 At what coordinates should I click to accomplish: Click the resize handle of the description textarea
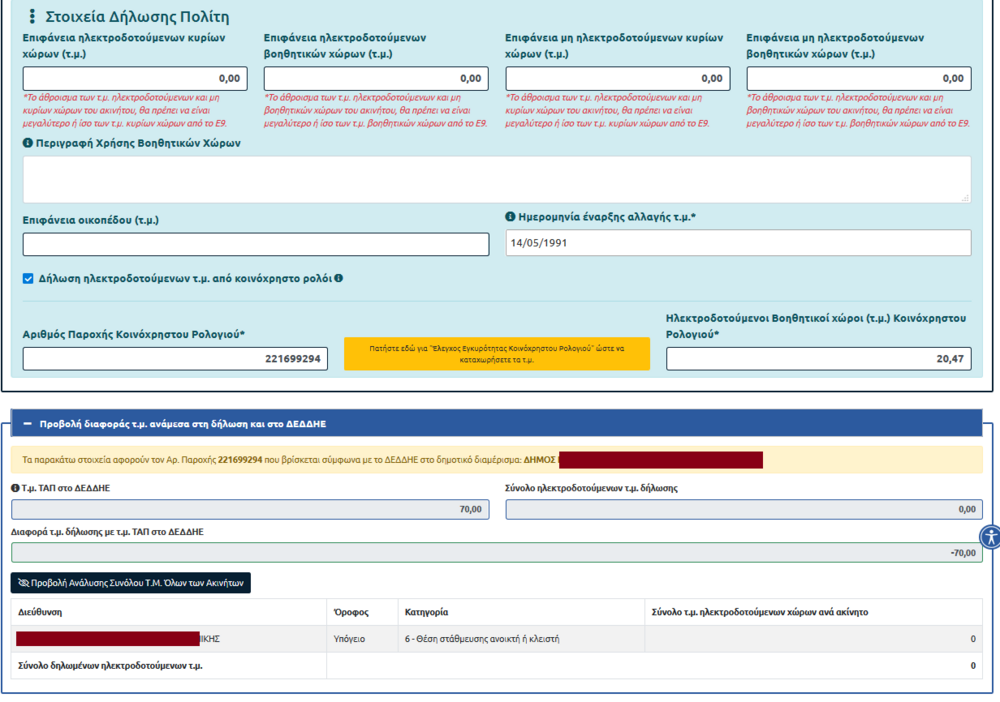[x=964, y=197]
